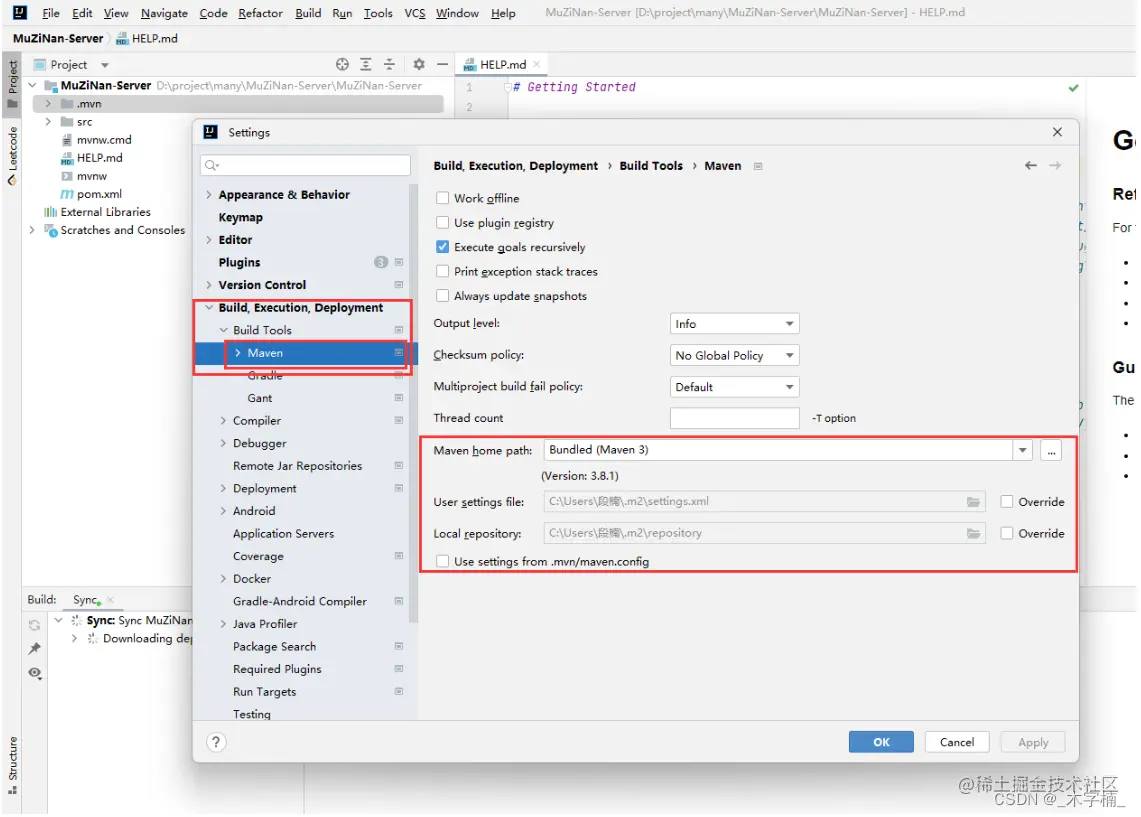Open the Maven home path dropdown arrow
The height and width of the screenshot is (817, 1141).
1022,450
